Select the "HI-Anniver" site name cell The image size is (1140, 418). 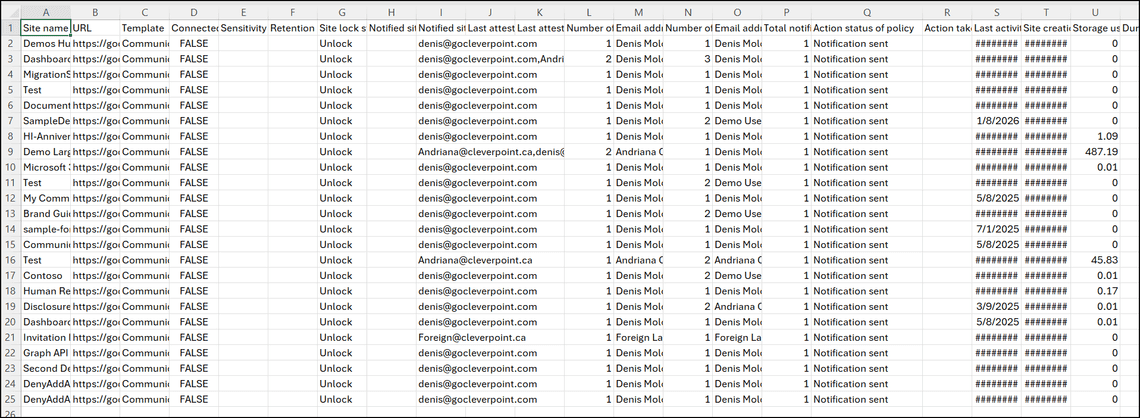tap(45, 136)
